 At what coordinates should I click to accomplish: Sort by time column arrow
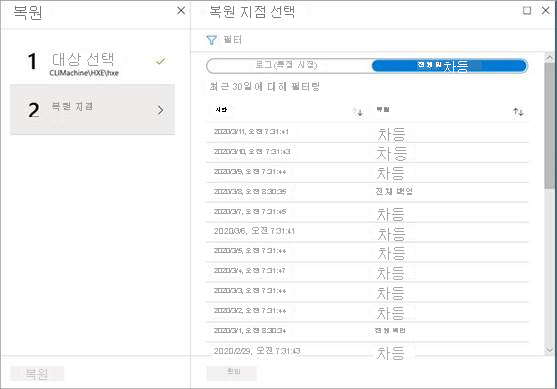359,112
